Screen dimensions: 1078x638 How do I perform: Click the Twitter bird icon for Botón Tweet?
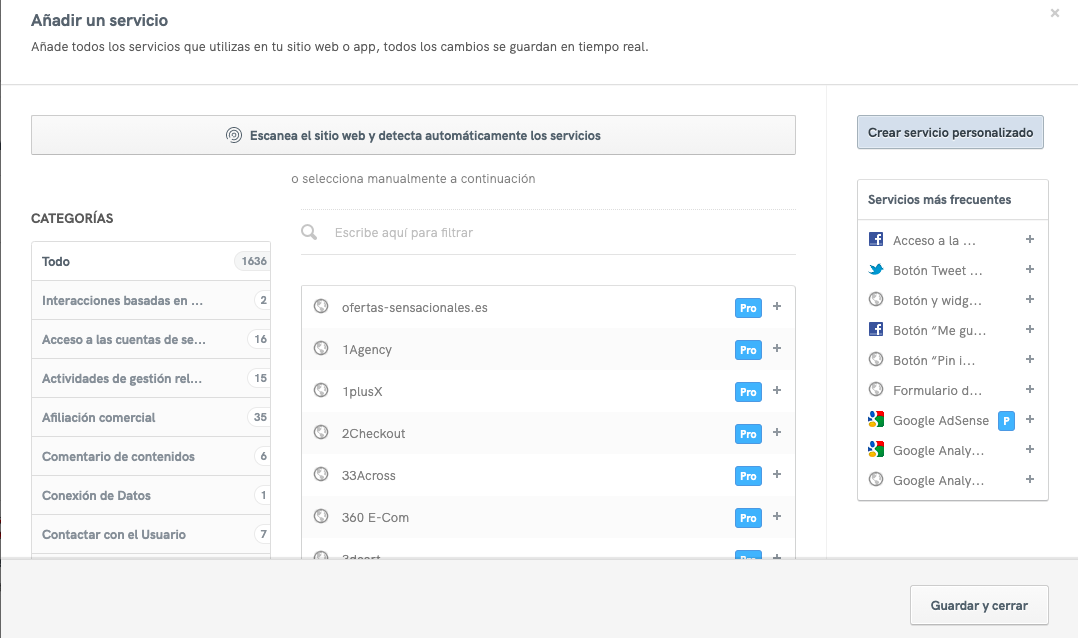(876, 270)
